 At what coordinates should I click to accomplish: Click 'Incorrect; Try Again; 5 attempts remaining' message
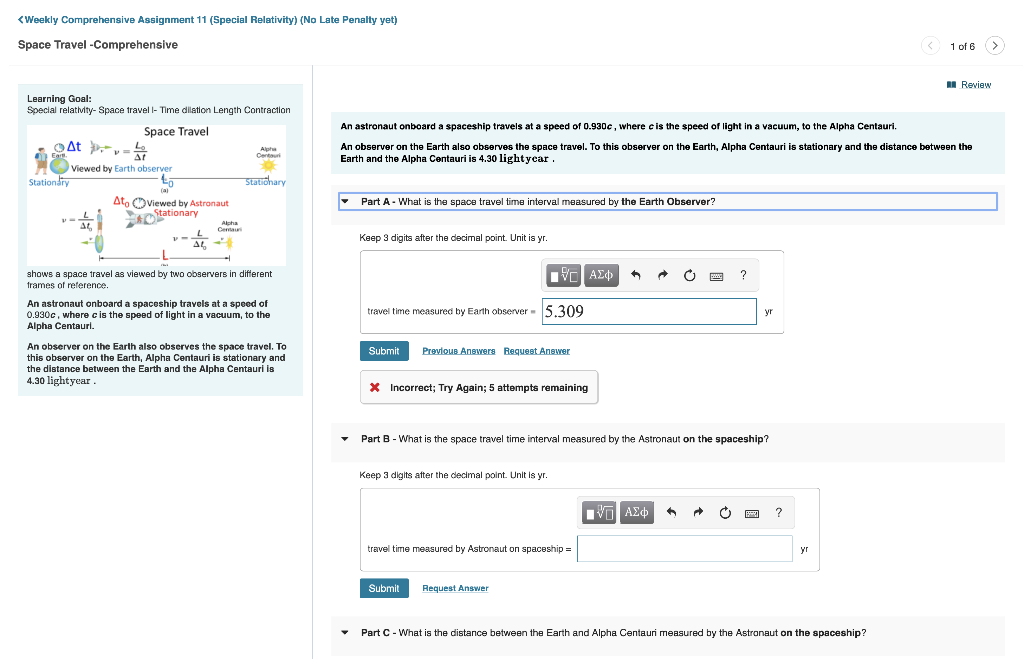[489, 387]
